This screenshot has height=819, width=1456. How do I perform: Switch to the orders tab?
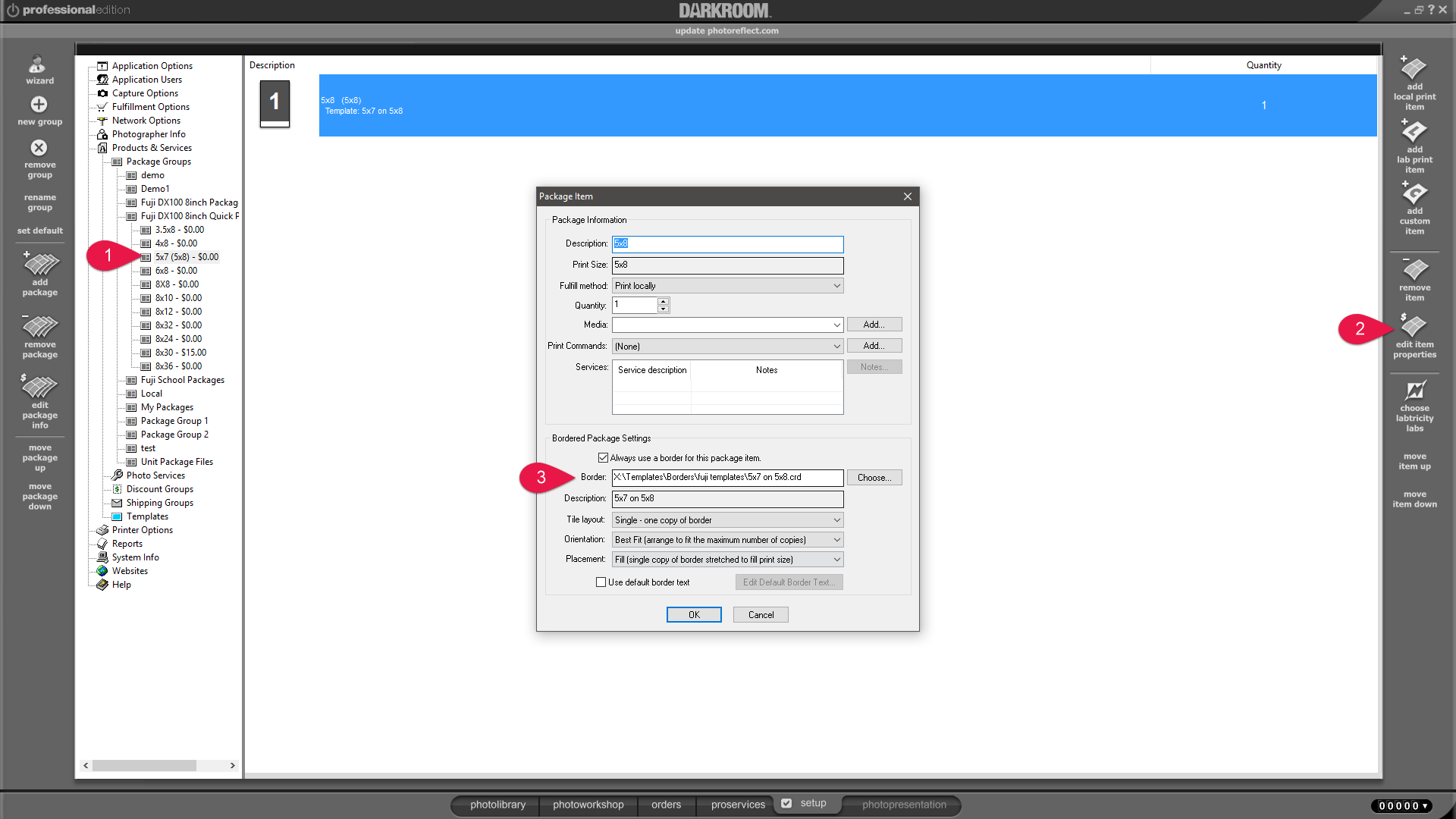coord(666,805)
